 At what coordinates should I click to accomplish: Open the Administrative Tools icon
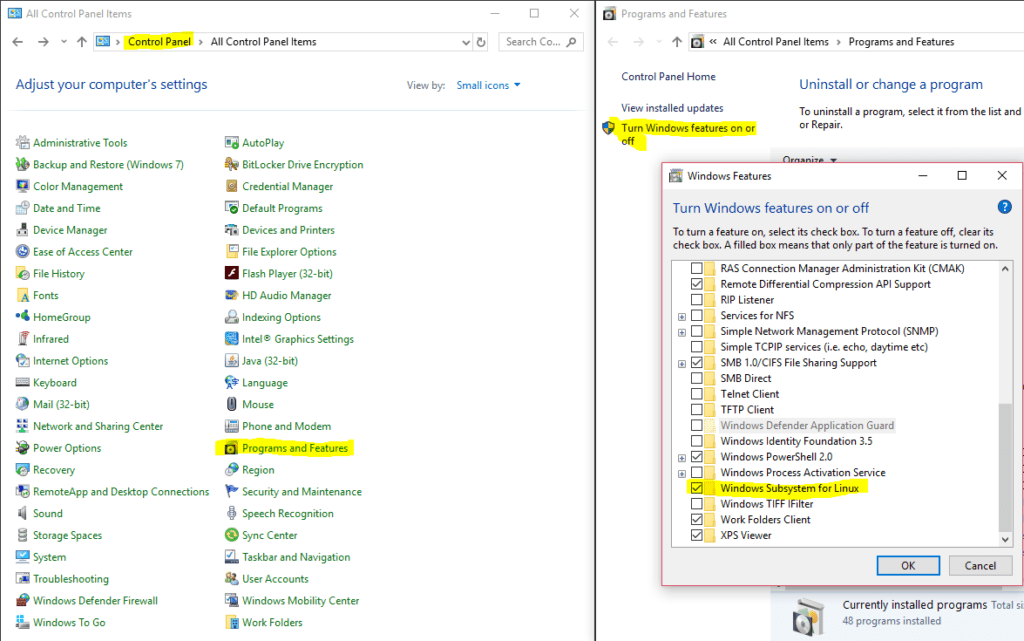(x=23, y=142)
